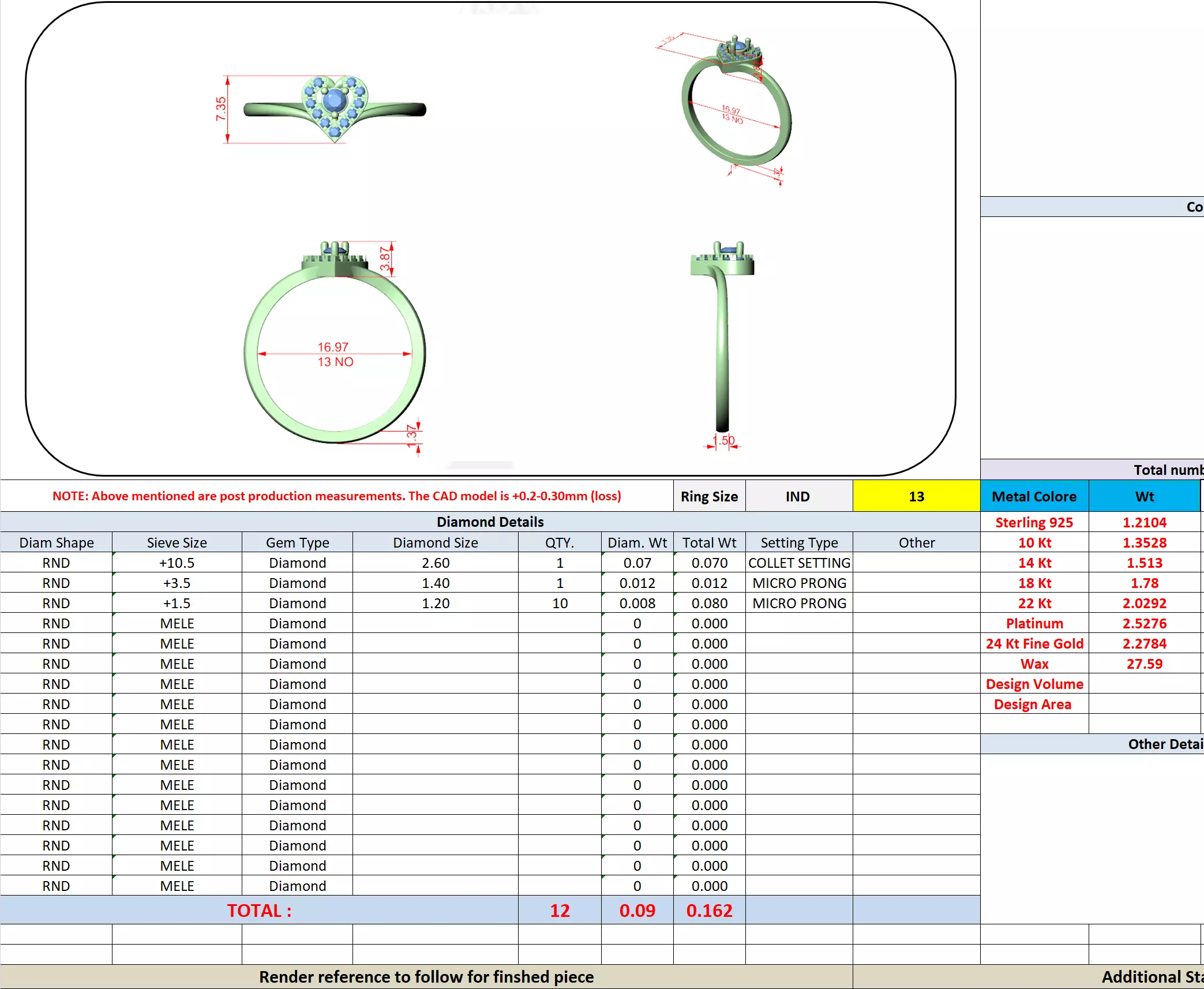
Task: Select the total weight cell 0.162
Action: (x=709, y=910)
